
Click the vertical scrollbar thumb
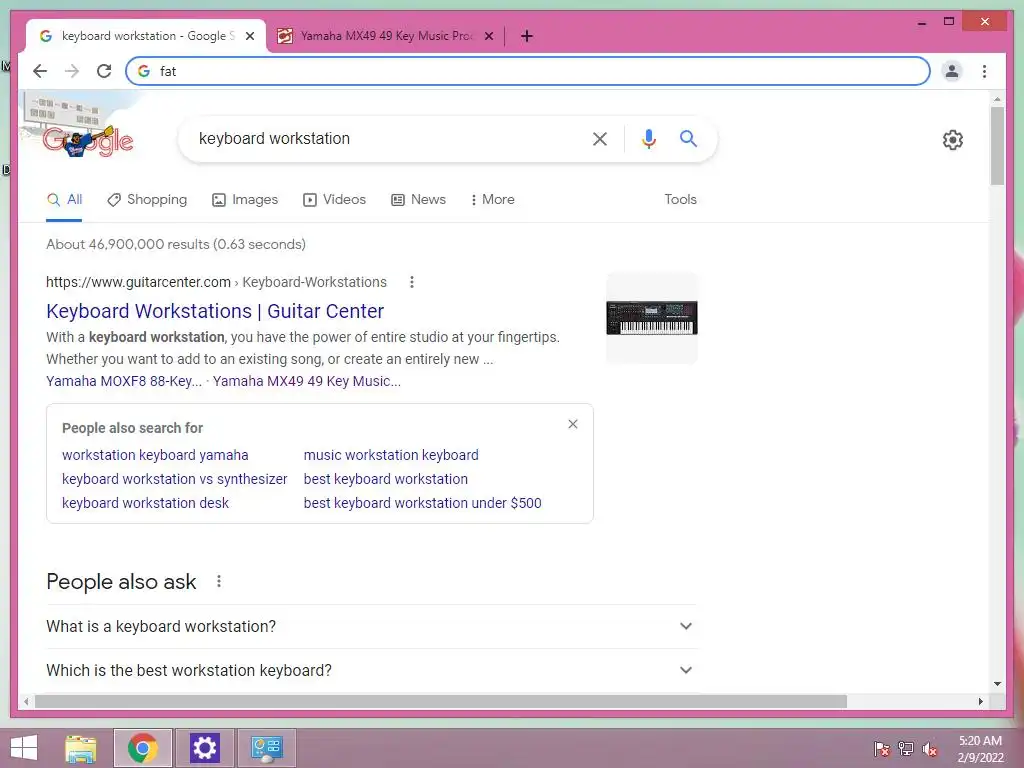[997, 146]
